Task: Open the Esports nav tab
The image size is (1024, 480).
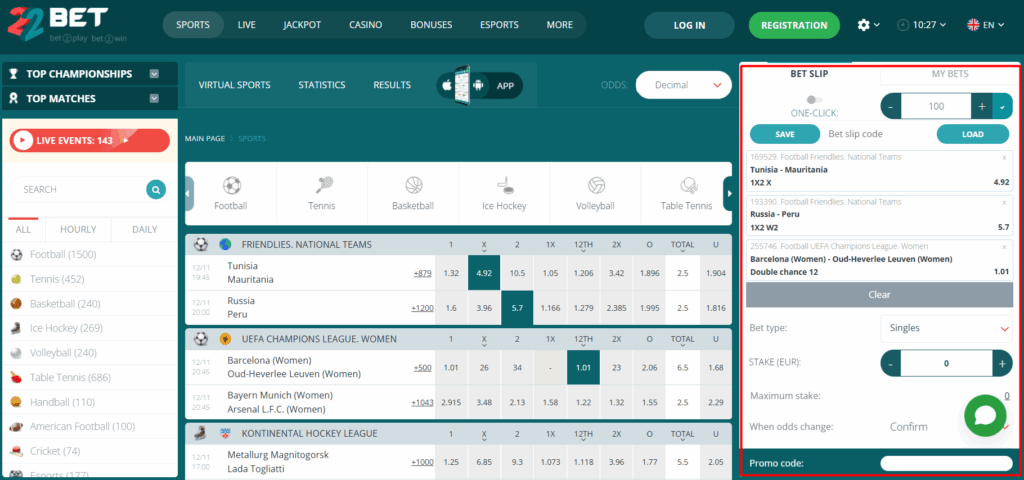Action: (x=499, y=25)
